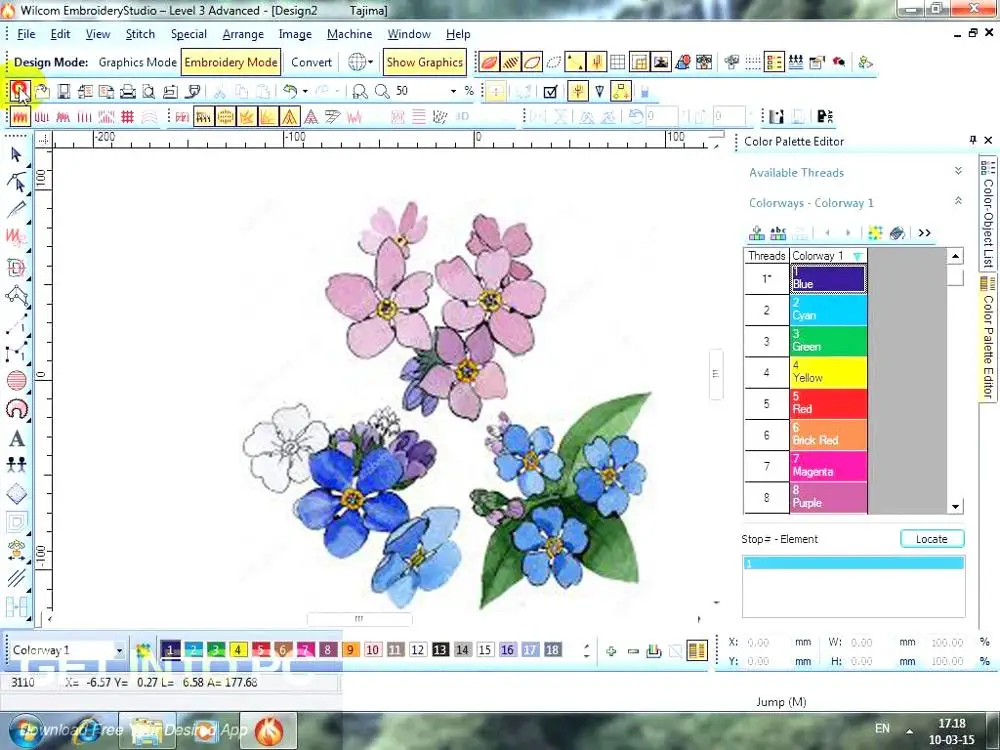Select the Reshape Object tool
The height and width of the screenshot is (750, 1000).
pos(16,182)
